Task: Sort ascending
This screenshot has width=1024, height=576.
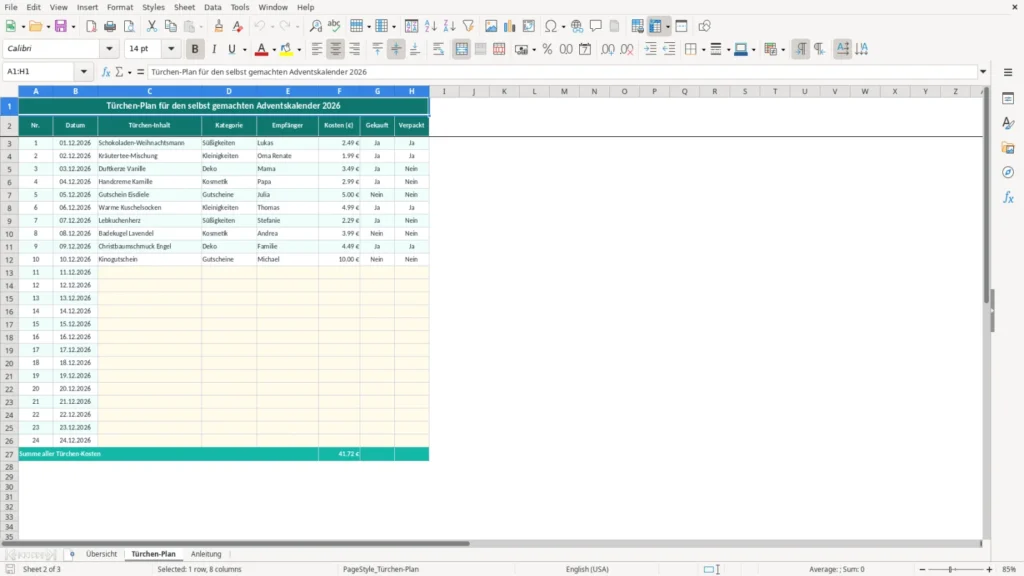Action: (430, 26)
